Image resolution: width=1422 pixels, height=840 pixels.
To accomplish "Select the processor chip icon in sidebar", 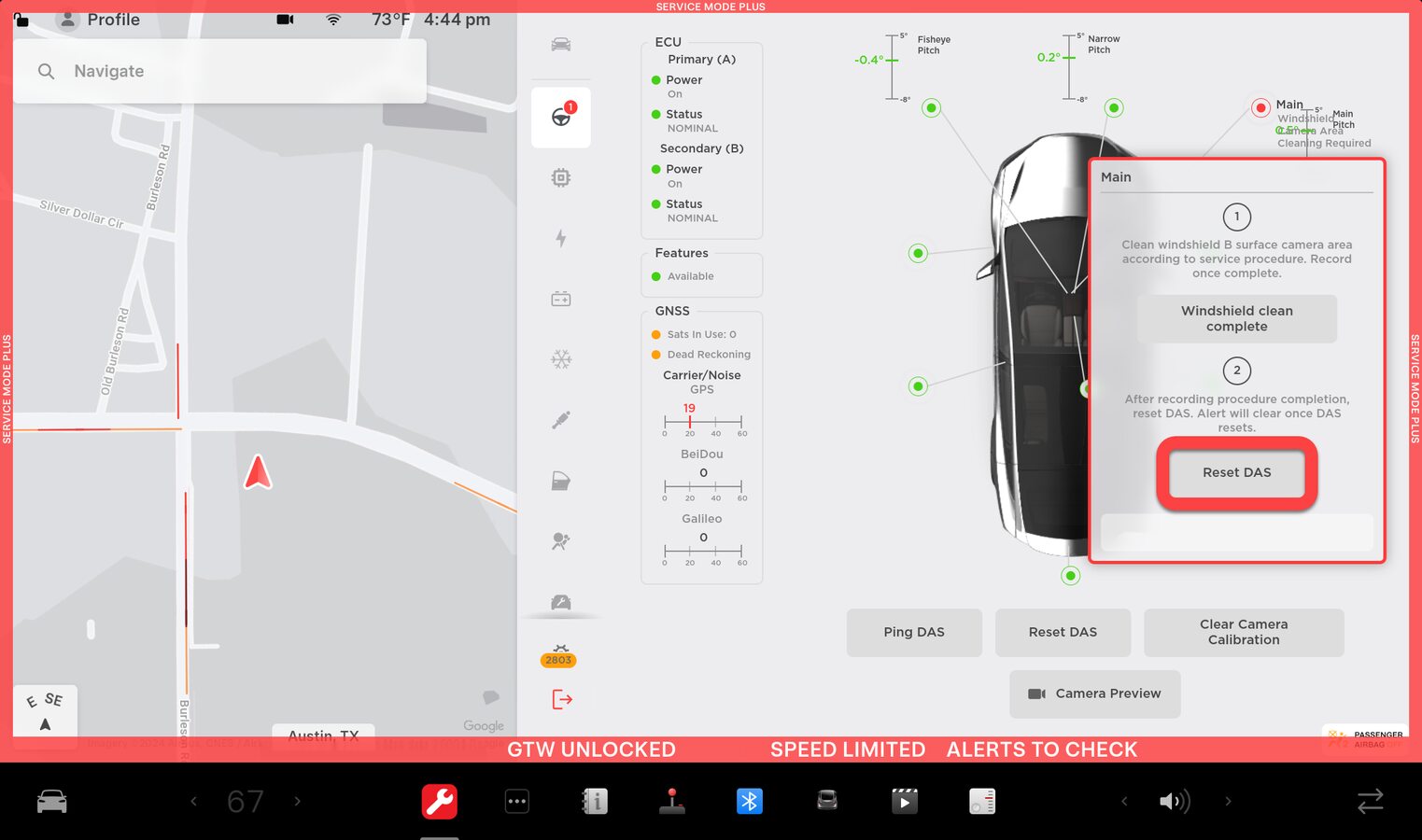I will (x=561, y=177).
